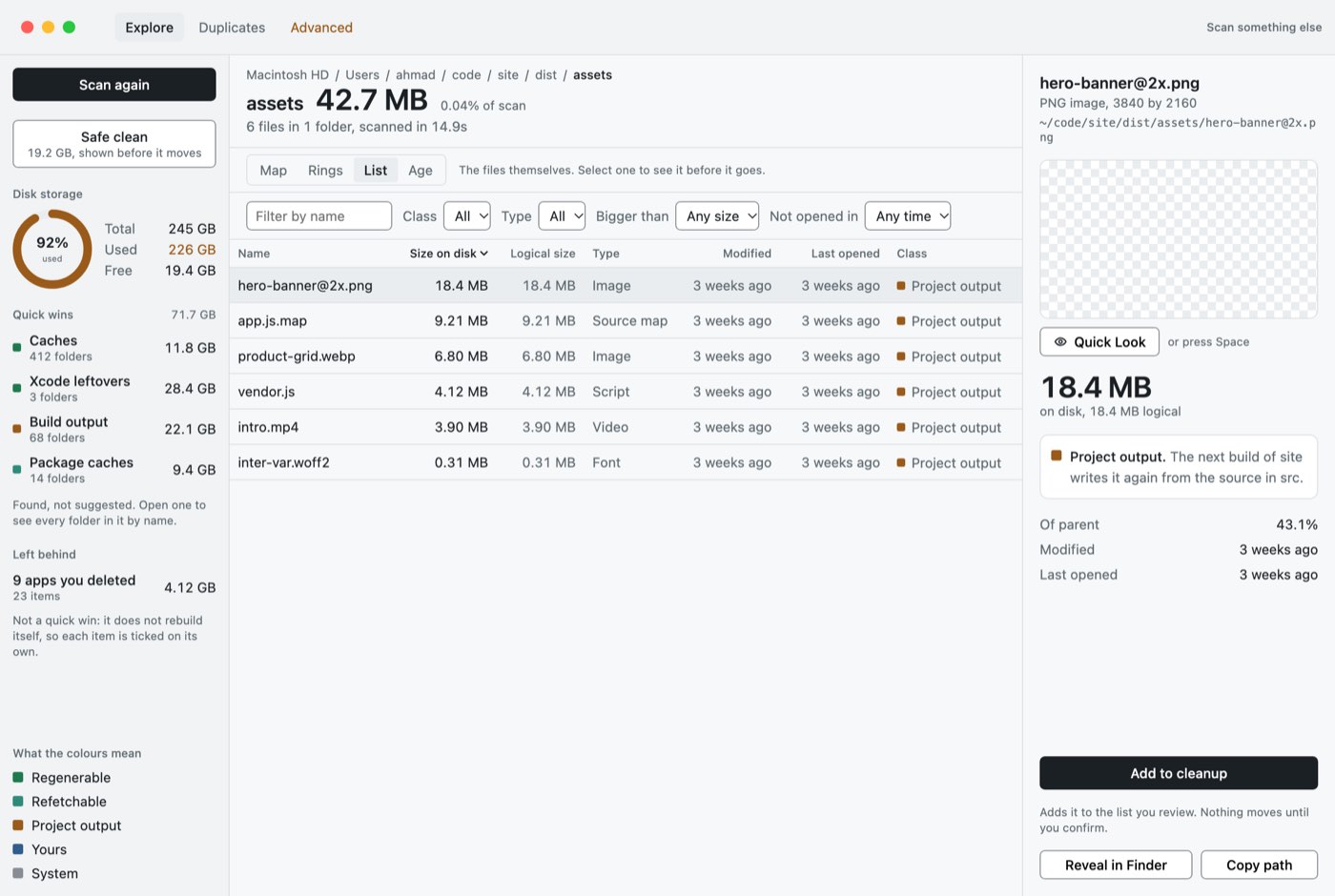This screenshot has width=1335, height=896.
Task: Click the Safe clean button
Action: coord(114,144)
